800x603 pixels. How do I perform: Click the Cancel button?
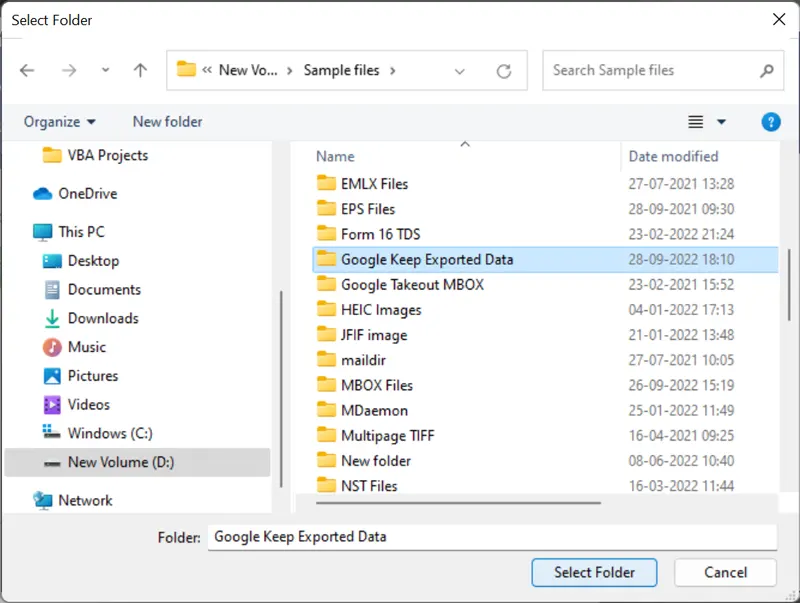725,572
